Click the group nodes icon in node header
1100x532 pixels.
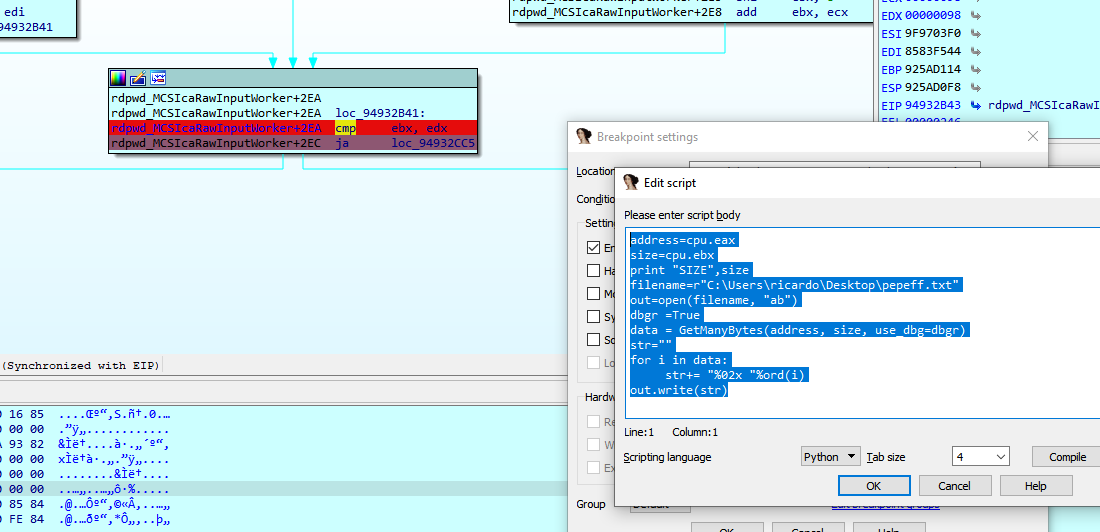click(x=157, y=78)
